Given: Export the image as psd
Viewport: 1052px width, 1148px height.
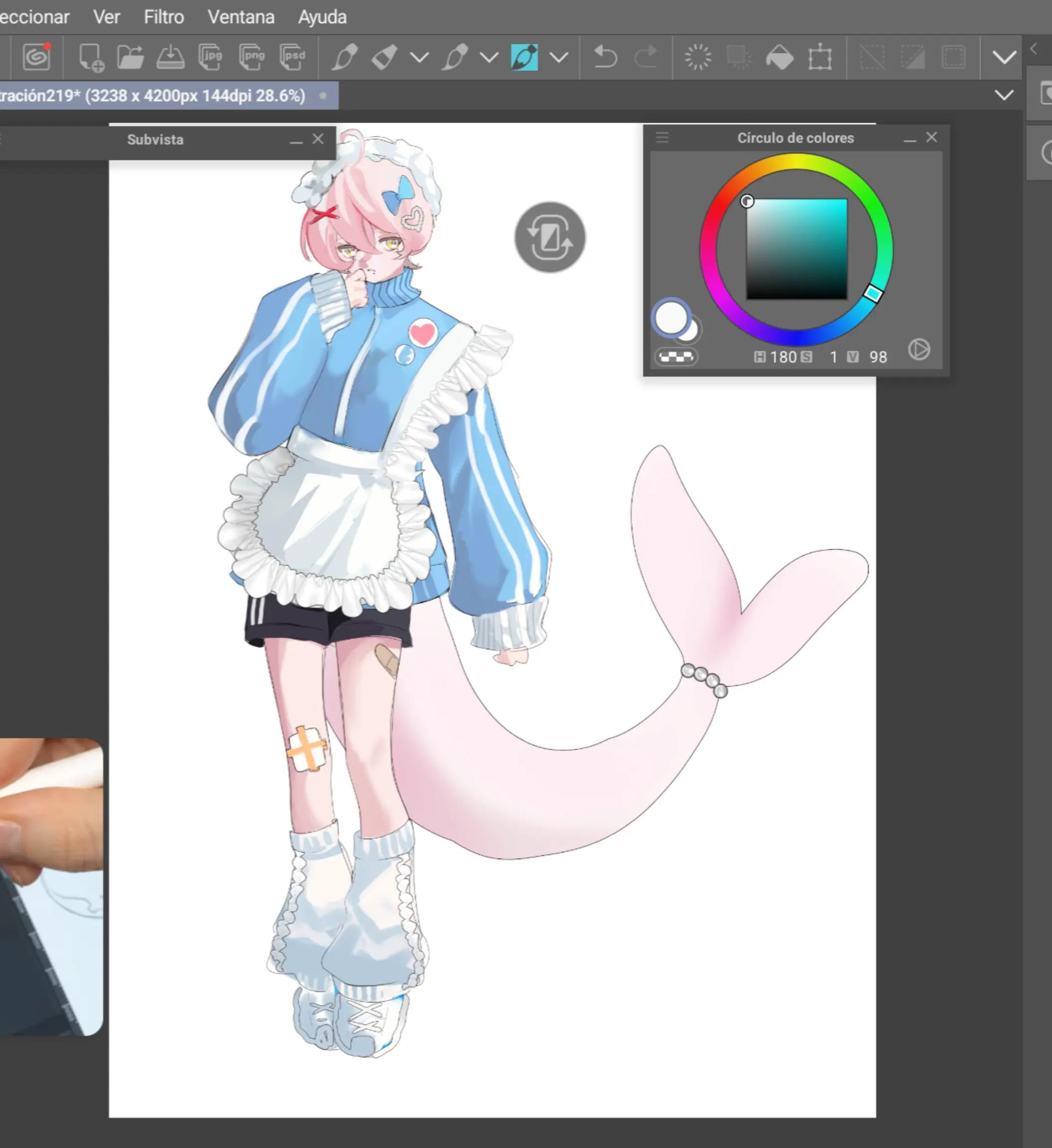Looking at the screenshot, I should click(x=292, y=57).
